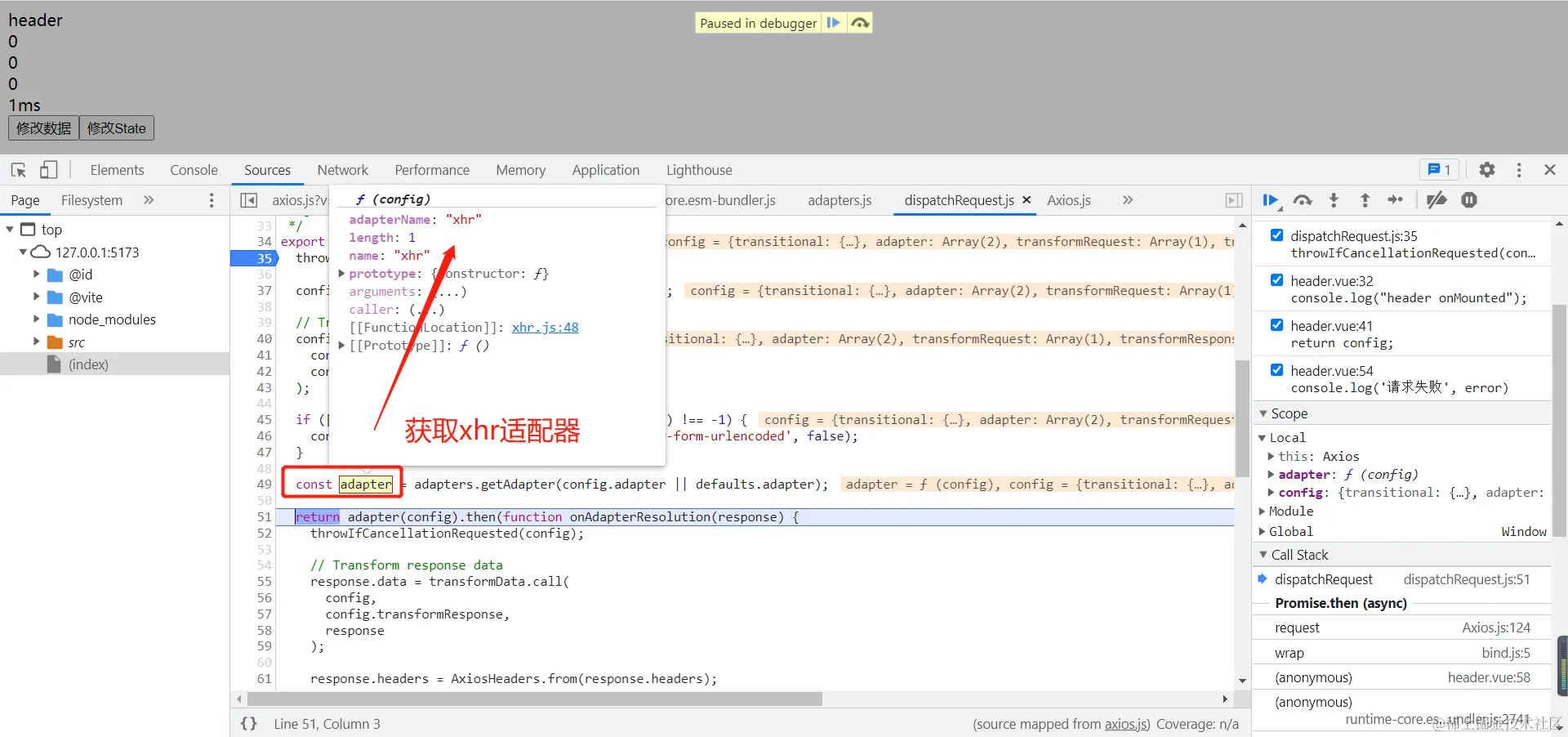Image resolution: width=1568 pixels, height=737 pixels.
Task: Select the request call stack frame
Action: 1401,628
